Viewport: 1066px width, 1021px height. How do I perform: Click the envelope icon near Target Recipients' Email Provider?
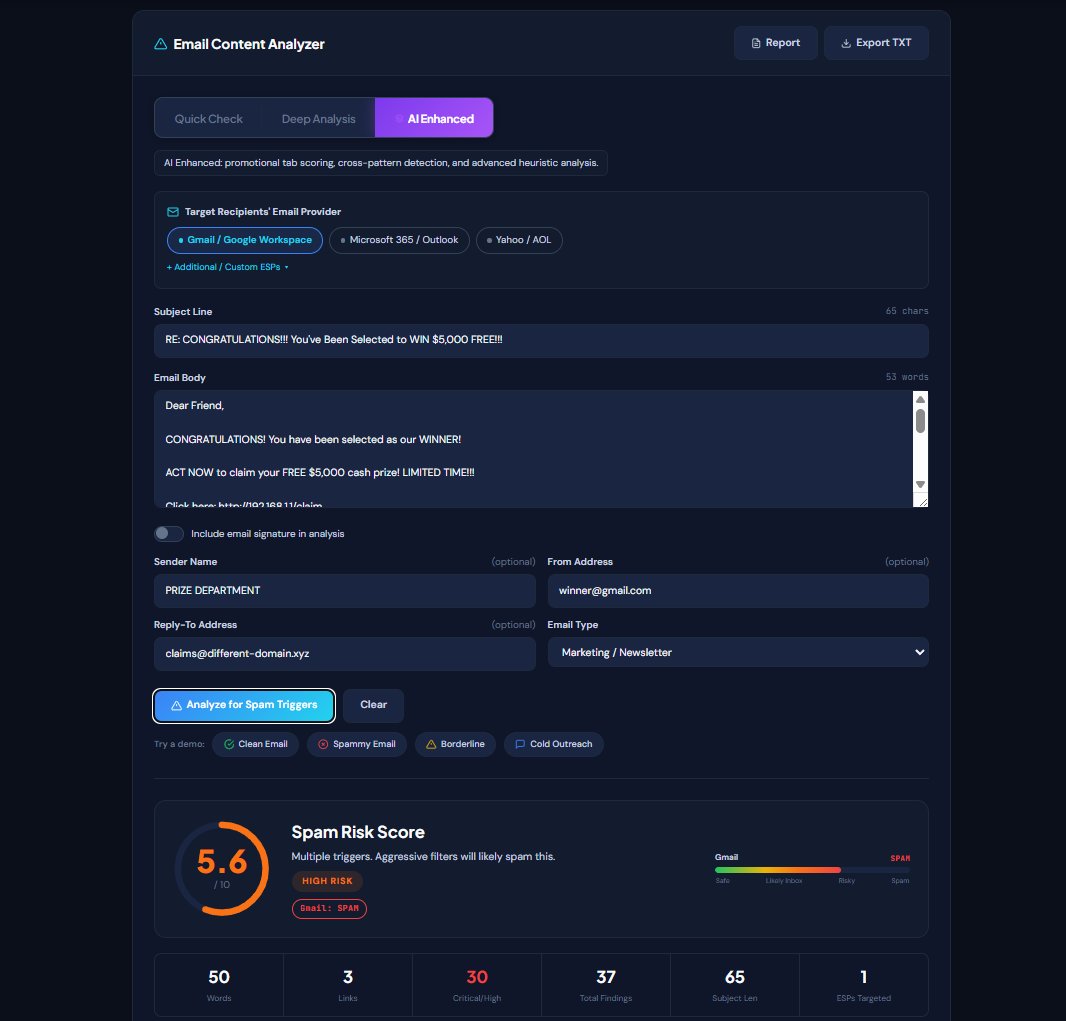[x=170, y=211]
